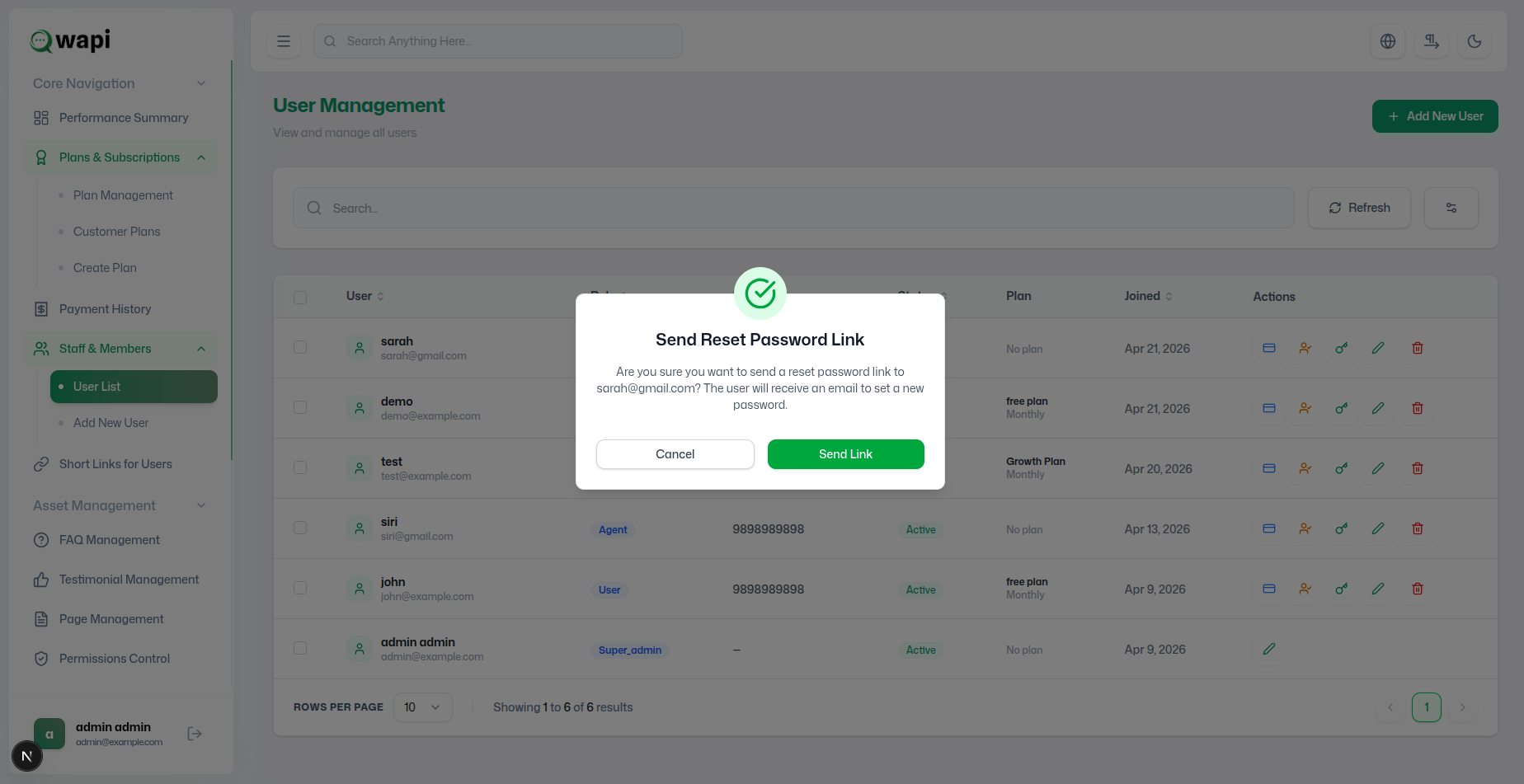The image size is (1524, 784).
Task: Collapse the Asset Management section
Action: 120,505
